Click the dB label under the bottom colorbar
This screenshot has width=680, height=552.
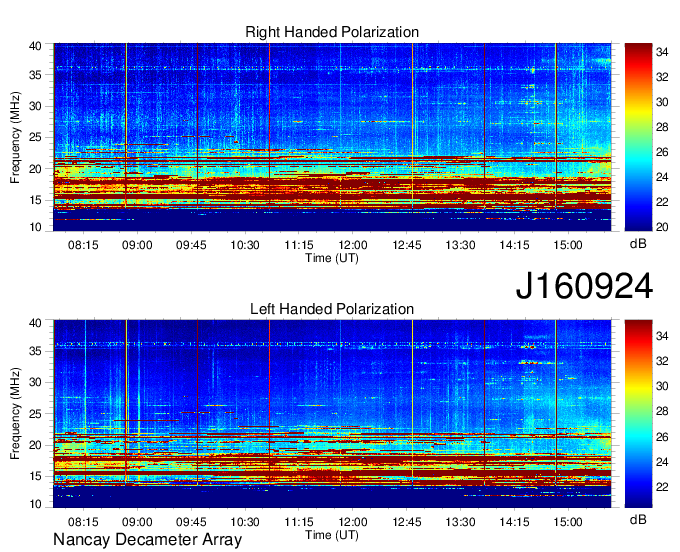638,519
